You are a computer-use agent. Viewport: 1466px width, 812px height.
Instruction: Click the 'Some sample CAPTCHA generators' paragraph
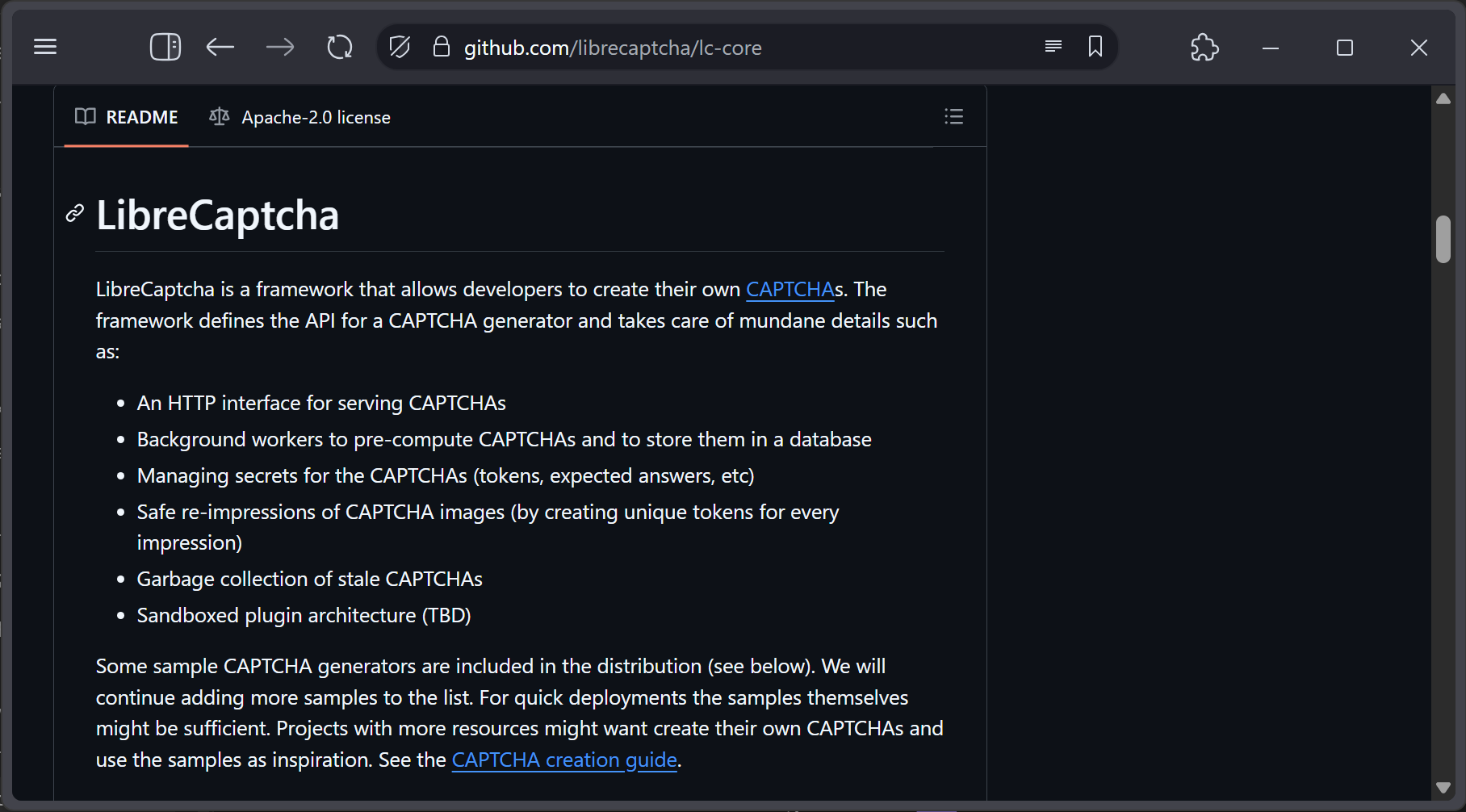pyautogui.click(x=519, y=713)
